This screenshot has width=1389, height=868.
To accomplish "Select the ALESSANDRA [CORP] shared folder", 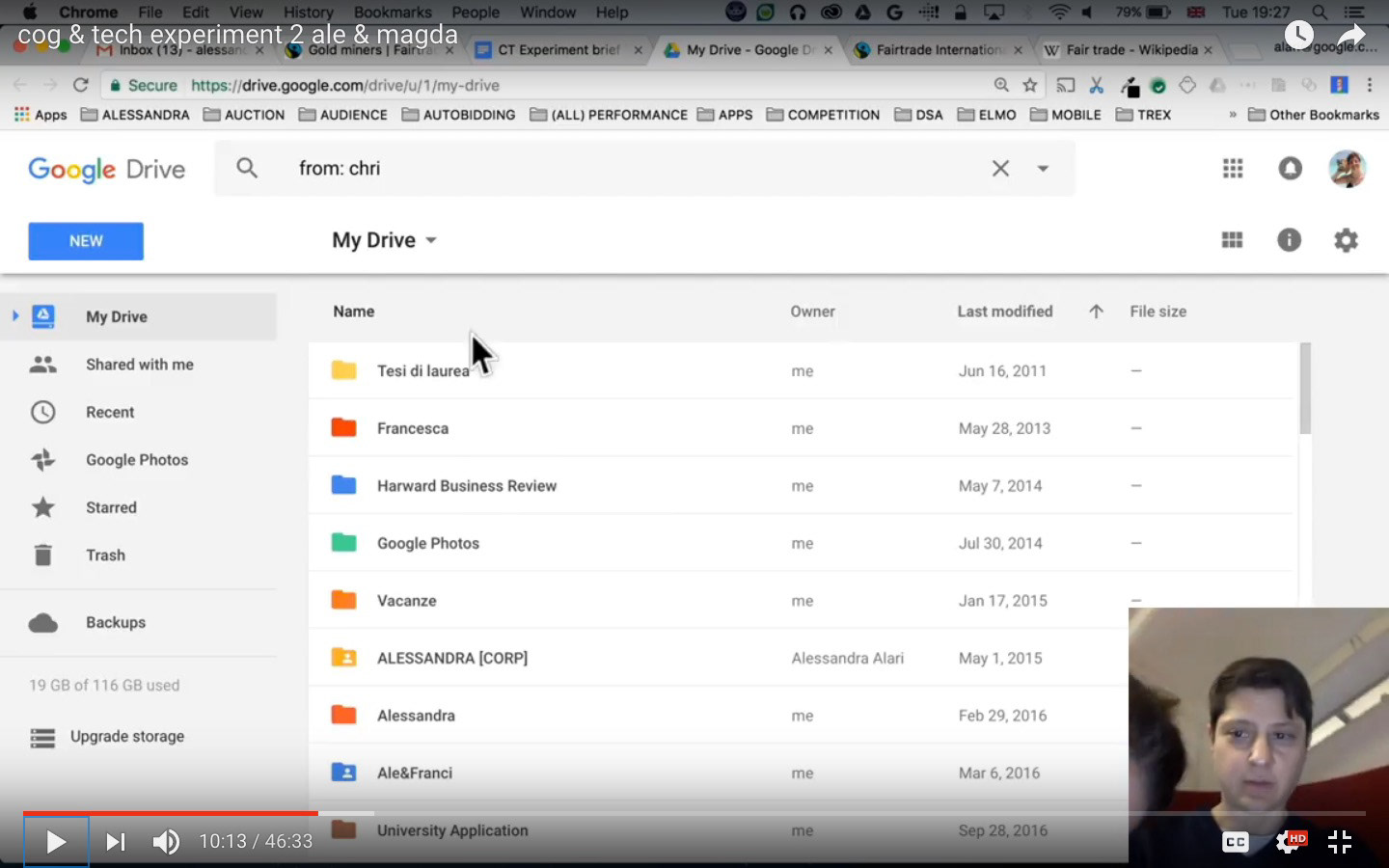I will tap(719, 658).
